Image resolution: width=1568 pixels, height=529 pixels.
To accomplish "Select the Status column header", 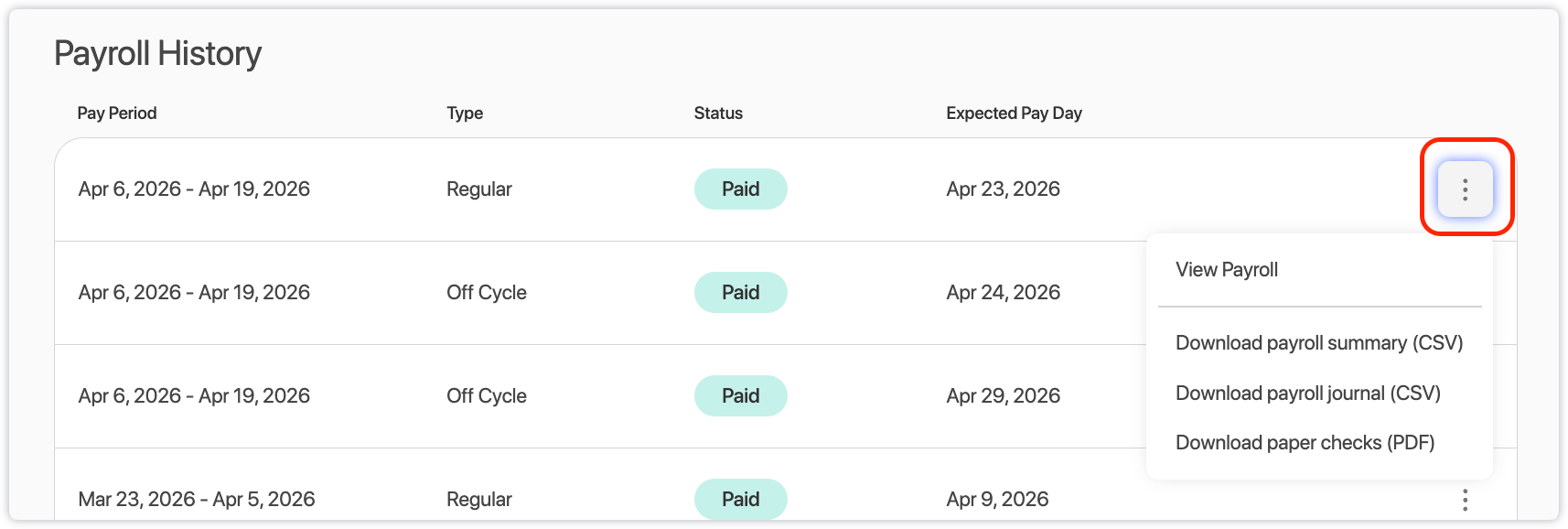I will pos(718,113).
